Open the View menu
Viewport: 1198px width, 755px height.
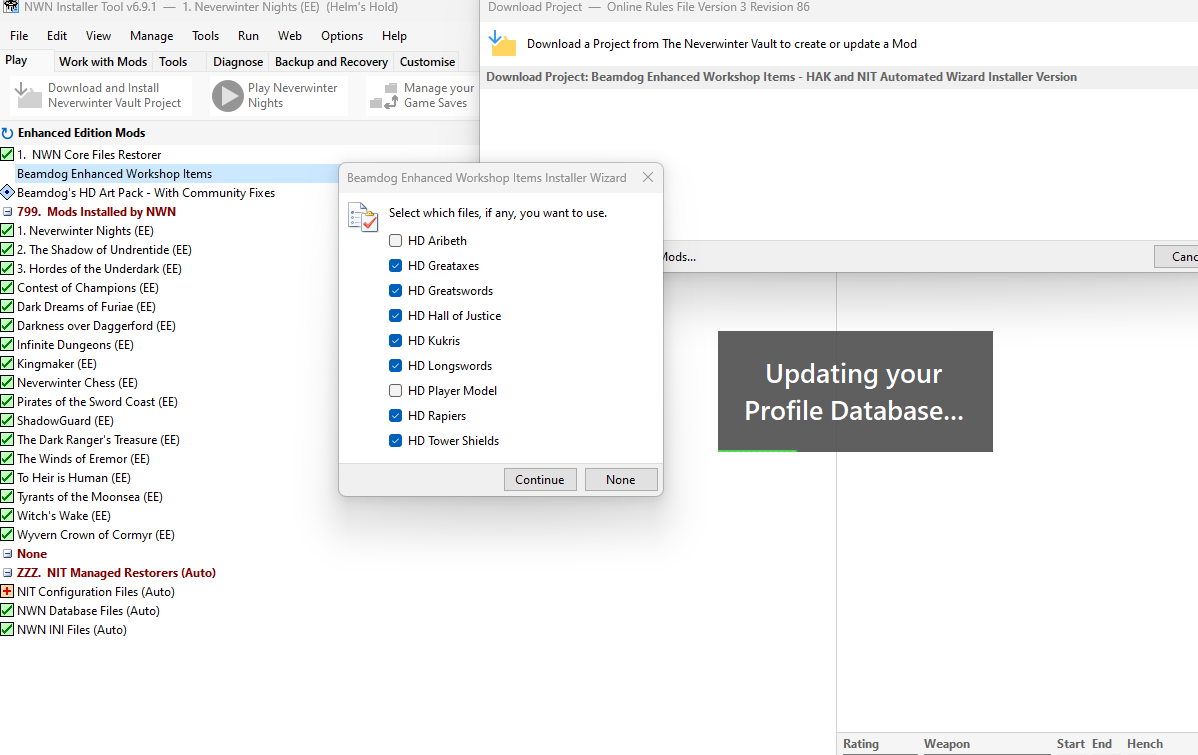tap(98, 36)
